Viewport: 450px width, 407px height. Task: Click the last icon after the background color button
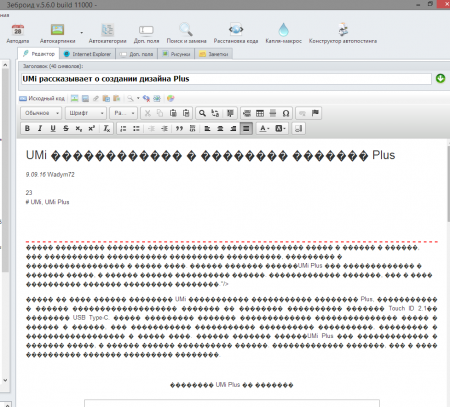[298, 129]
